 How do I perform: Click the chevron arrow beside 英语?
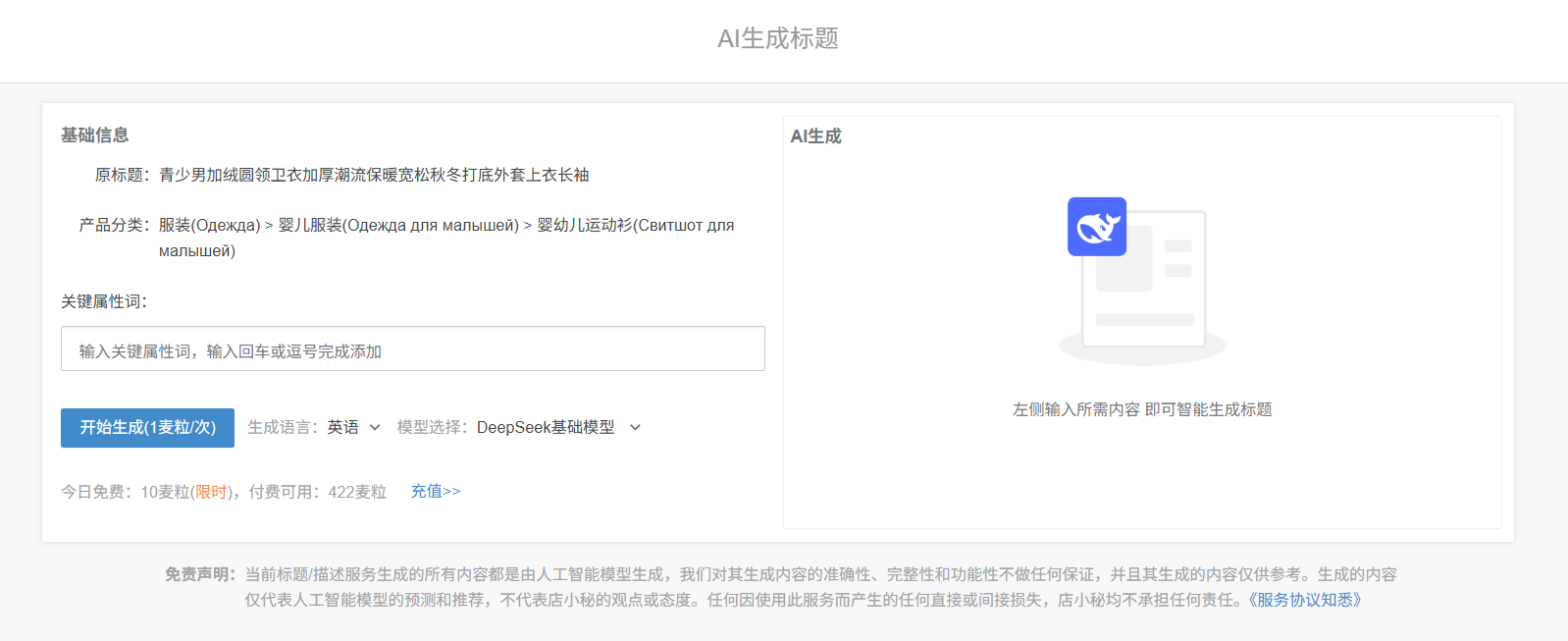375,427
